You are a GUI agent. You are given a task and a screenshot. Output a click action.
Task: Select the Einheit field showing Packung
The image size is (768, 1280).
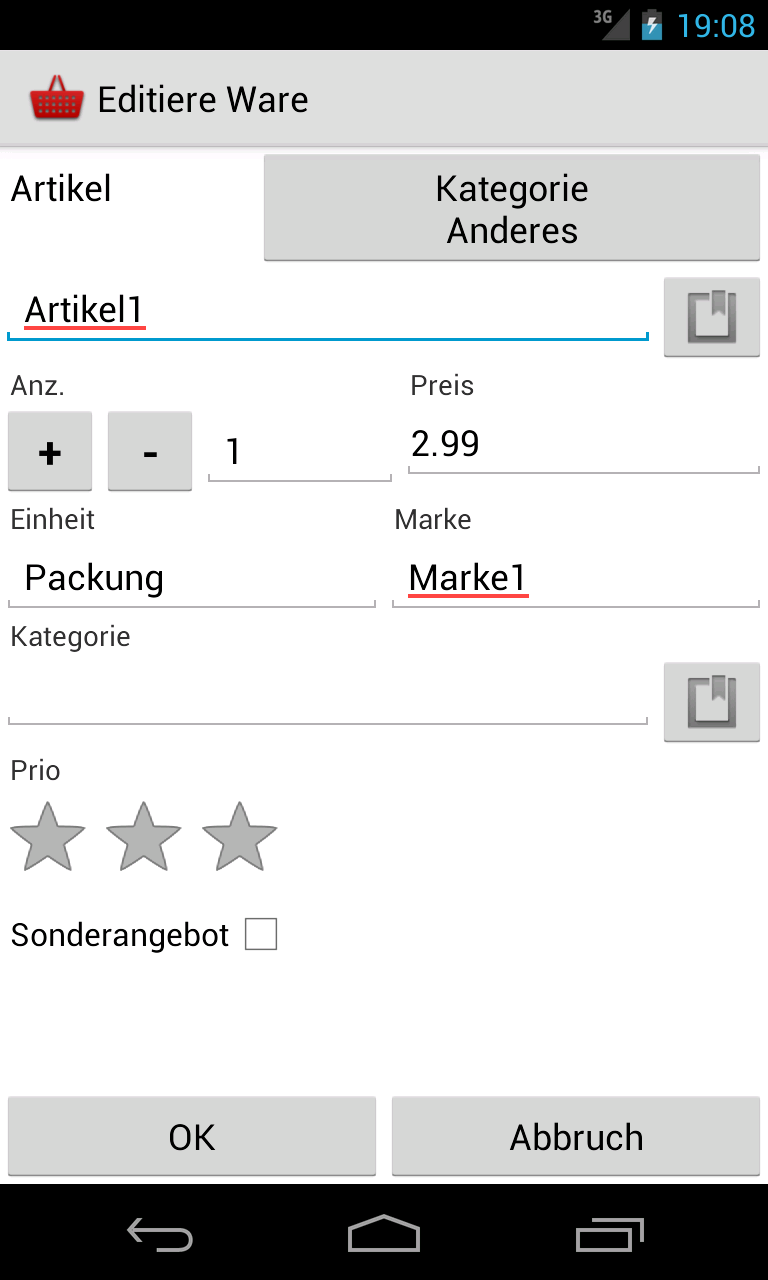point(192,579)
